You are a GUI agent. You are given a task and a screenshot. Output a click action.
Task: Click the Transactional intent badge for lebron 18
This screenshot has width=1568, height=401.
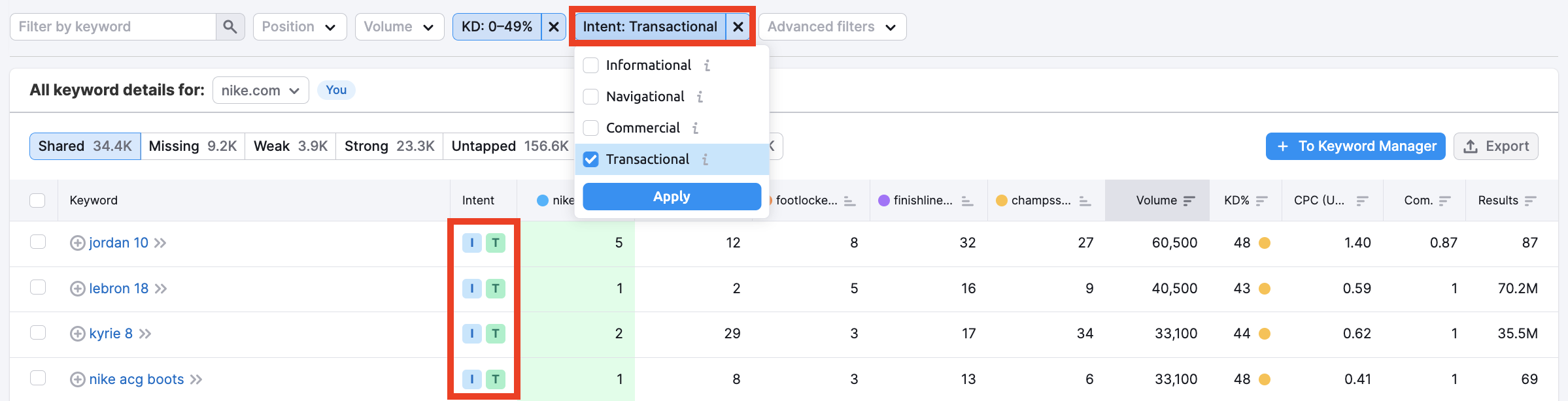[496, 289]
